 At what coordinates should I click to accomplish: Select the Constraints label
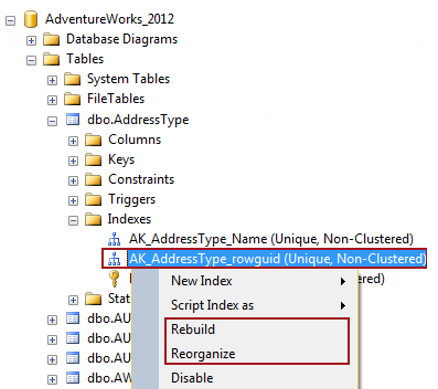(x=141, y=179)
